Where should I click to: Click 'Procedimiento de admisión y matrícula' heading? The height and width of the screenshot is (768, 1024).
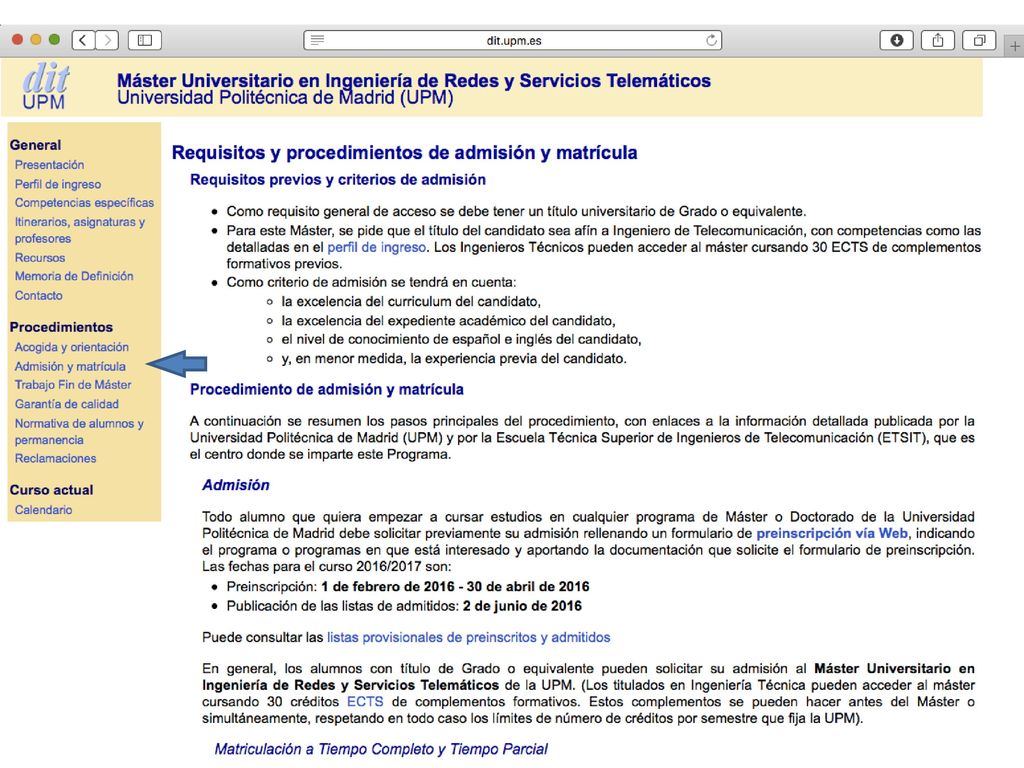pos(327,389)
